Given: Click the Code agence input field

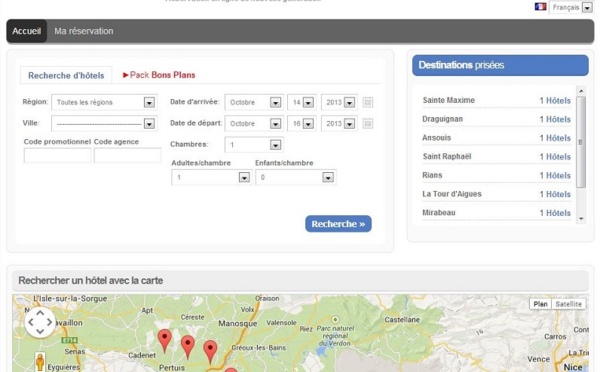Looking at the screenshot, I should [x=127, y=155].
